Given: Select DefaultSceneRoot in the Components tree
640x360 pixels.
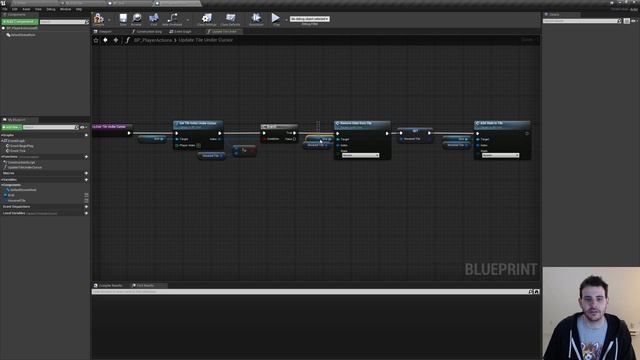Looking at the screenshot, I should [x=21, y=35].
